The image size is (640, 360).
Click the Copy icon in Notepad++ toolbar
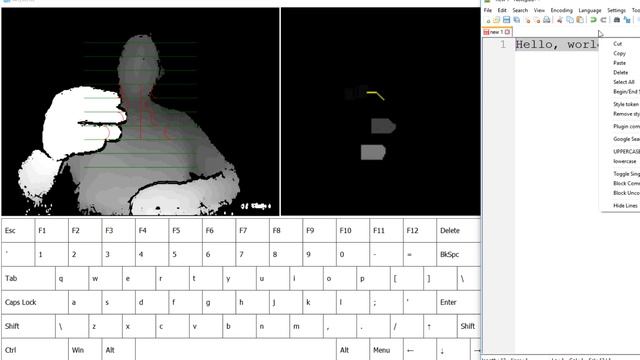pyautogui.click(x=570, y=20)
